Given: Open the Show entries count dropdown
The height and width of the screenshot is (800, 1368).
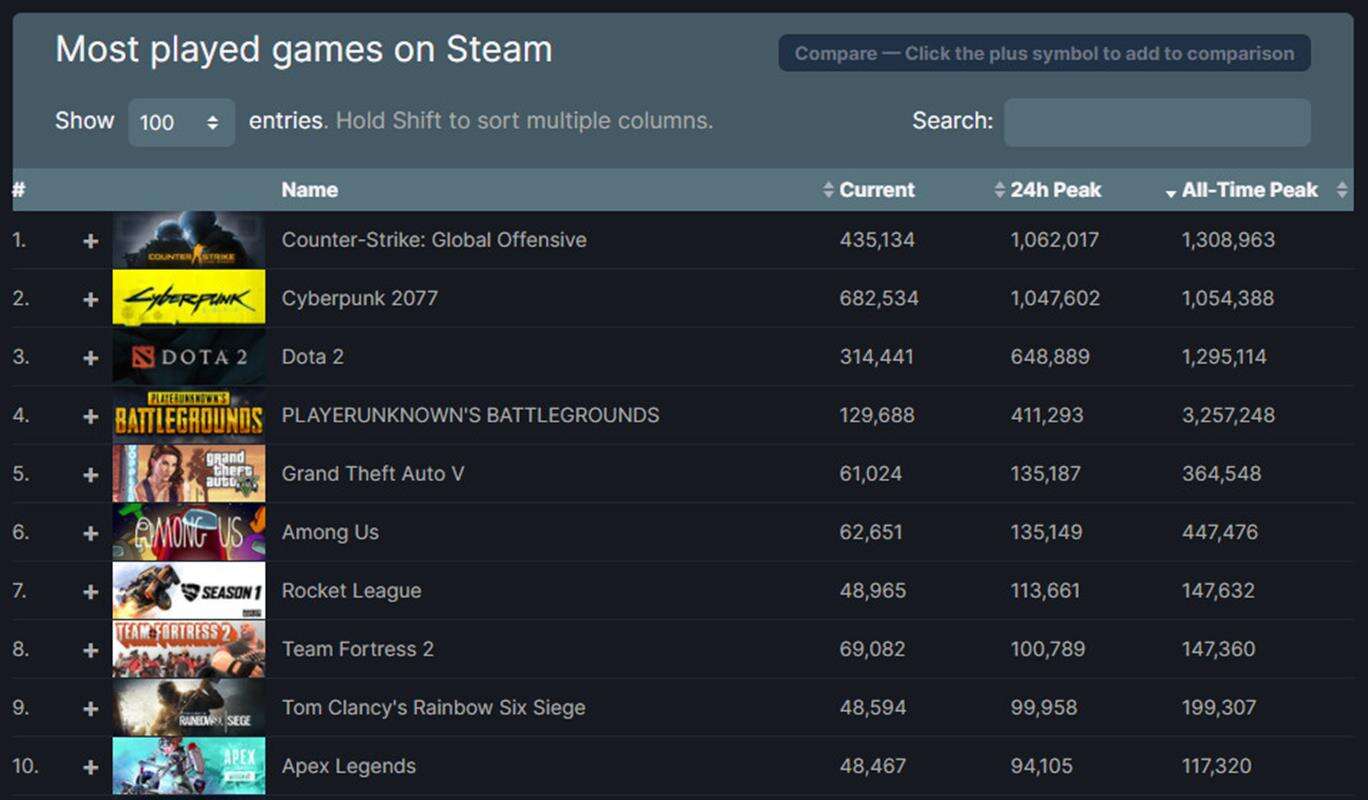Looking at the screenshot, I should click(x=181, y=122).
